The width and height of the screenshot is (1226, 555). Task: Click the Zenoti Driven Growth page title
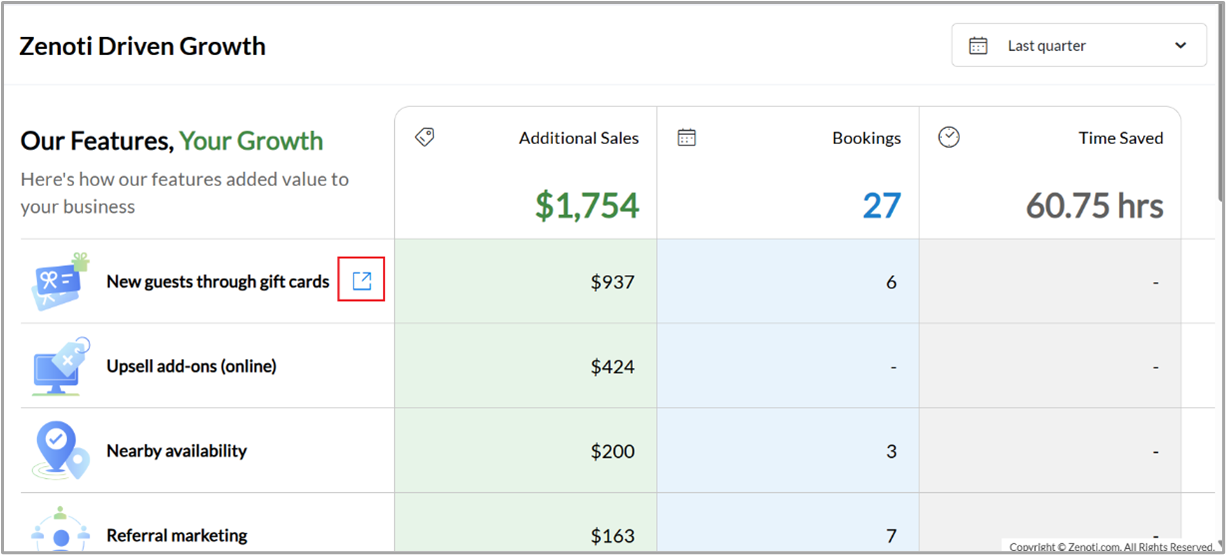tap(143, 46)
